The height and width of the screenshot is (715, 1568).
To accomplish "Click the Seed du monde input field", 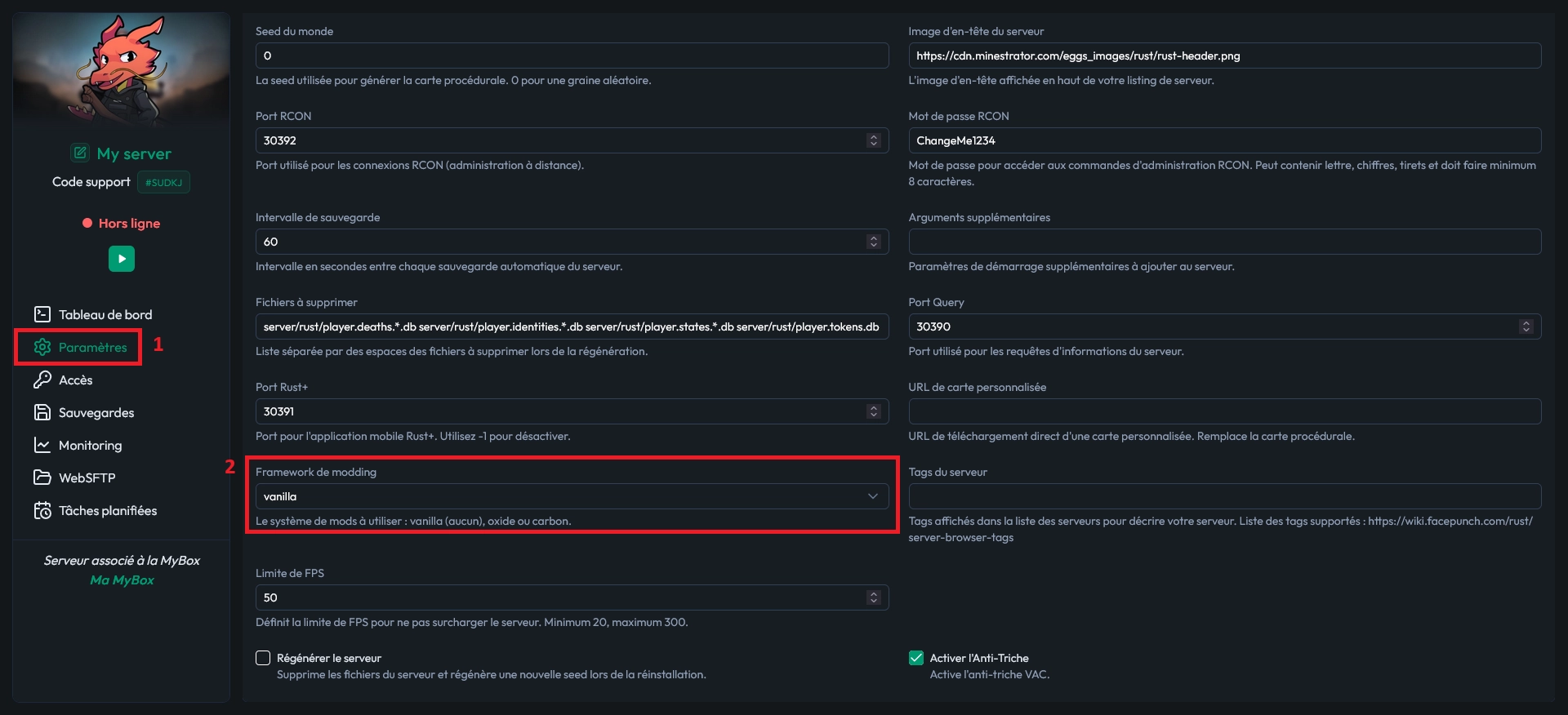I will click(x=572, y=56).
